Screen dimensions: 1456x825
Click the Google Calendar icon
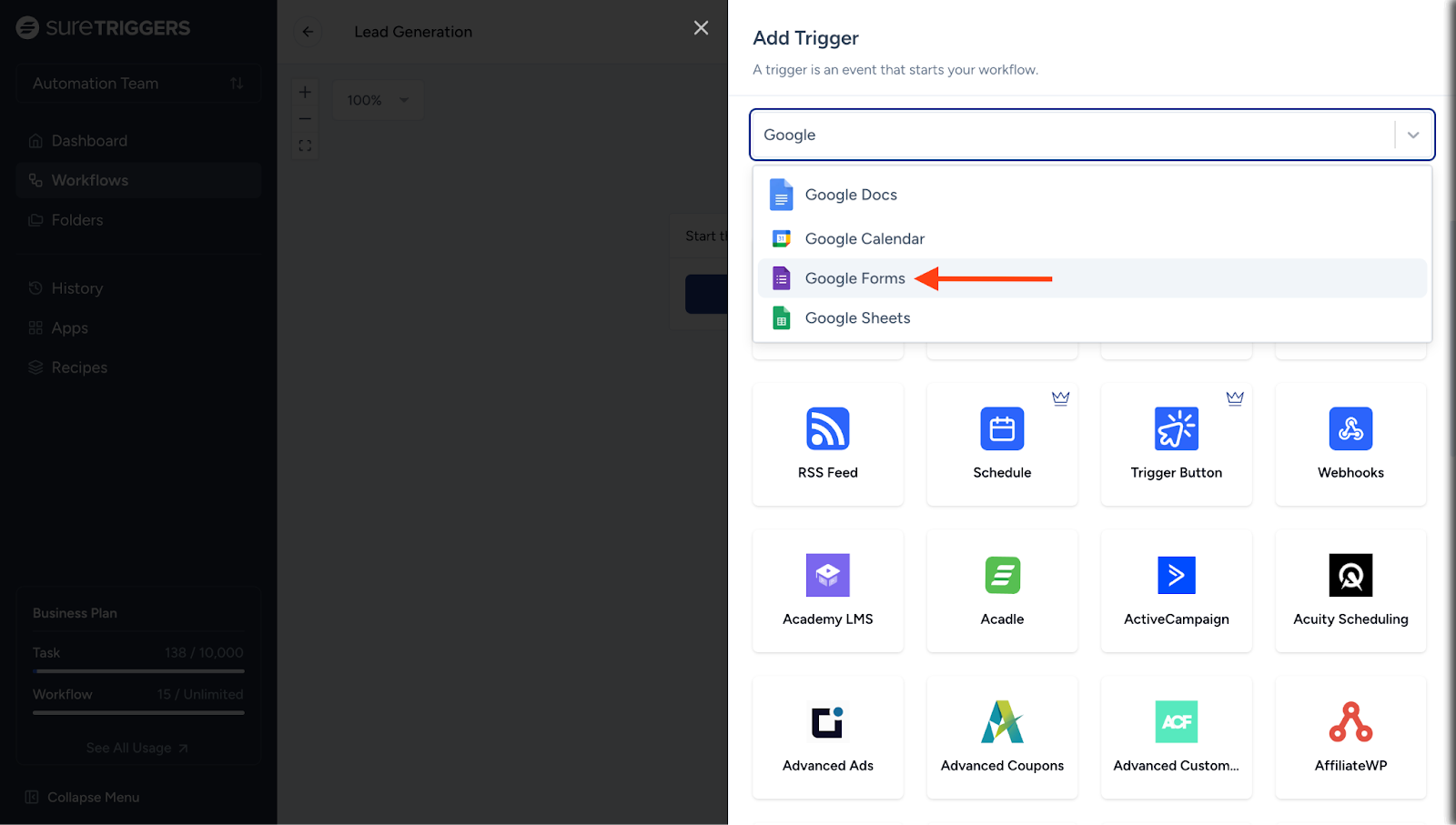click(781, 238)
